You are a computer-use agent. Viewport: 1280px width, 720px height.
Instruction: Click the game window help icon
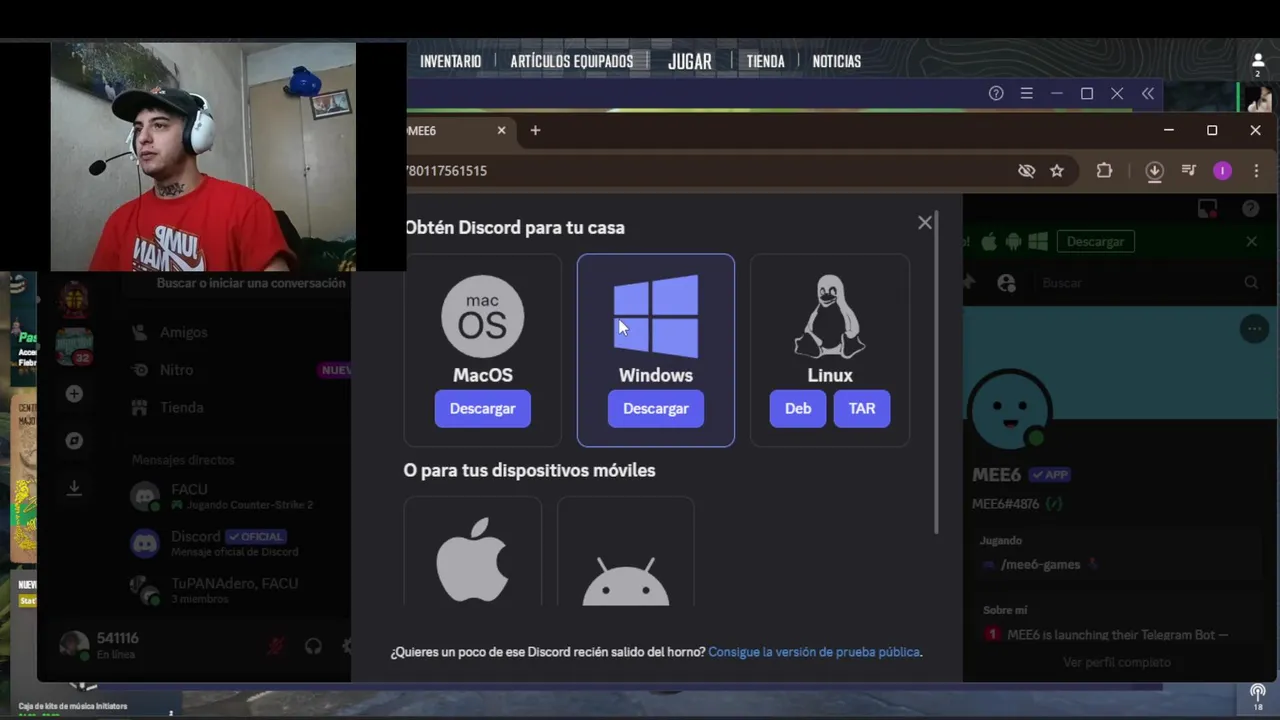(996, 93)
